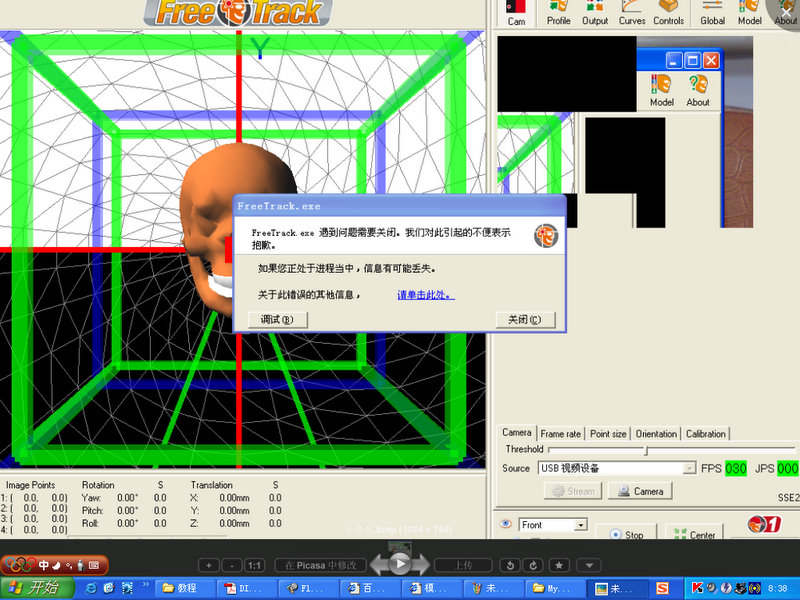
Task: Click the disabled Stream button
Action: pos(573,491)
